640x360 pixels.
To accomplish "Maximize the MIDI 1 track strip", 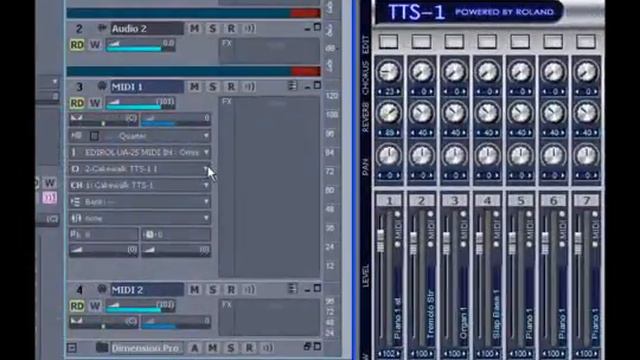I will coord(317,85).
